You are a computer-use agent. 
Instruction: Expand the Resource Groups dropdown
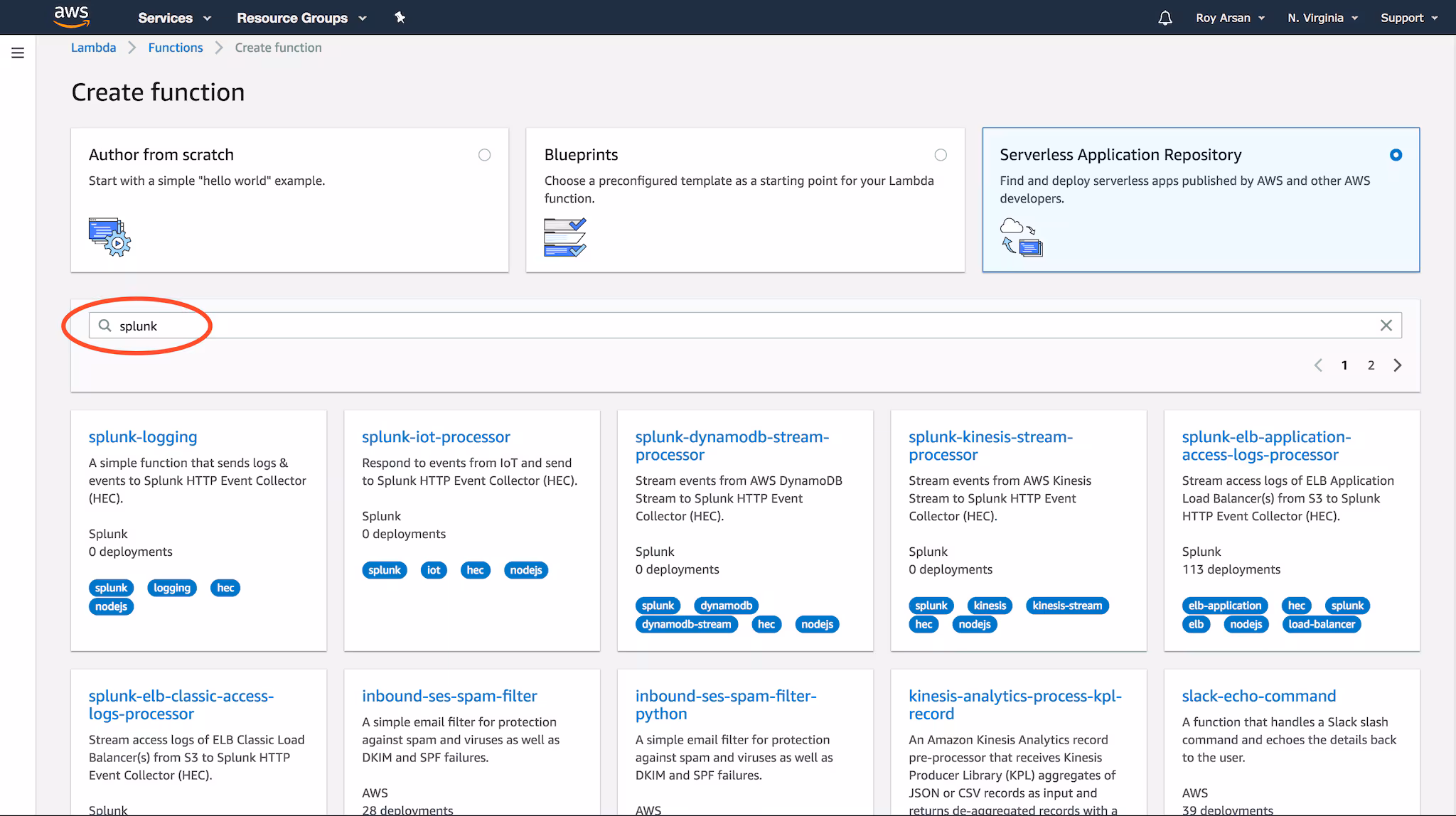[x=301, y=18]
